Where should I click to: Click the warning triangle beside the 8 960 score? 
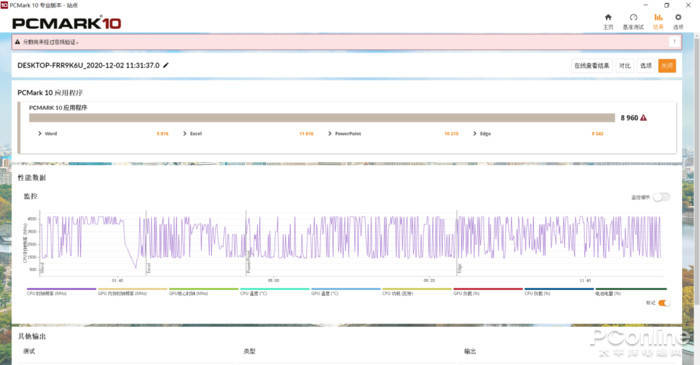(x=643, y=118)
